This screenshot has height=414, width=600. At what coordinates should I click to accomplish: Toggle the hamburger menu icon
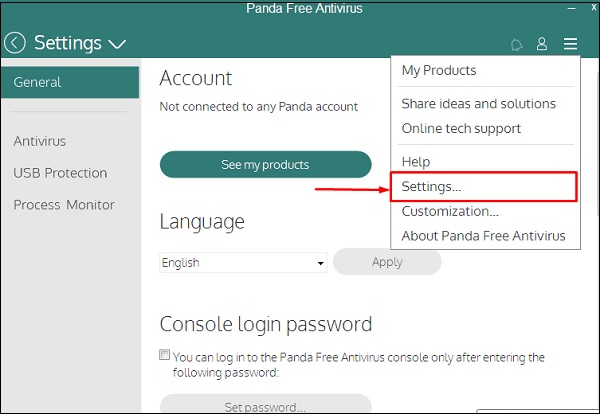[x=570, y=44]
